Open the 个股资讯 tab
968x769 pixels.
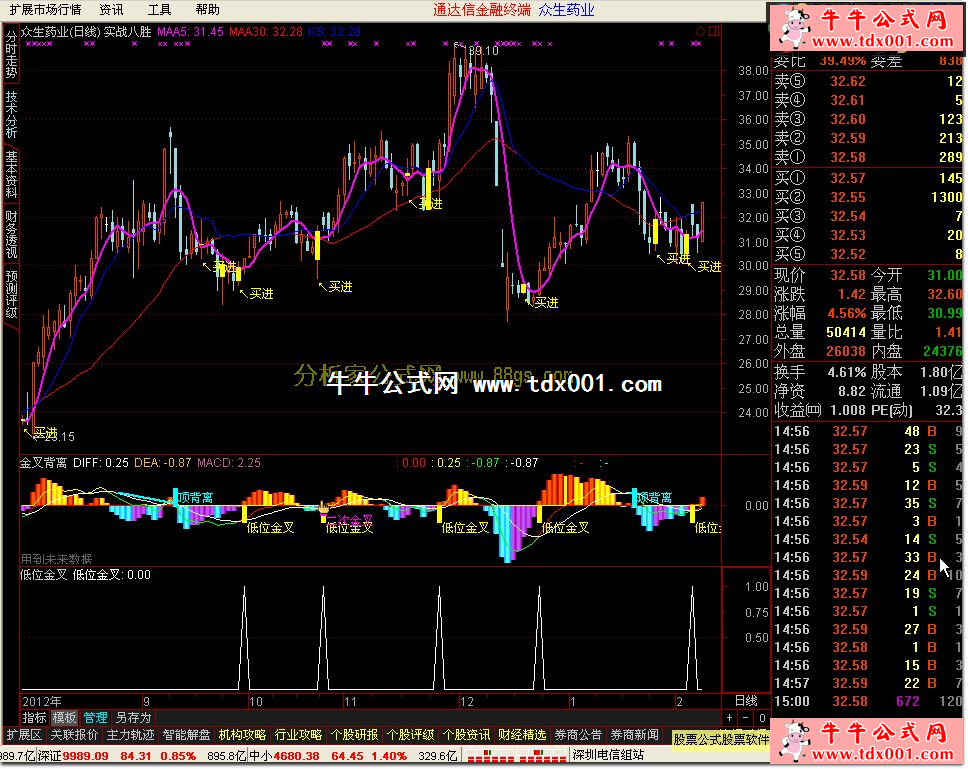point(466,735)
